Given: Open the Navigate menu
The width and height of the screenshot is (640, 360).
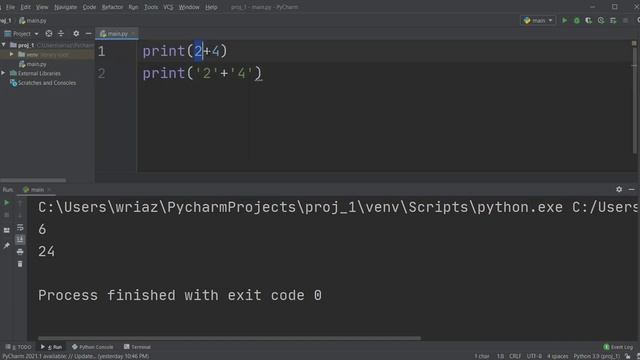Looking at the screenshot, I should click(x=65, y=7).
